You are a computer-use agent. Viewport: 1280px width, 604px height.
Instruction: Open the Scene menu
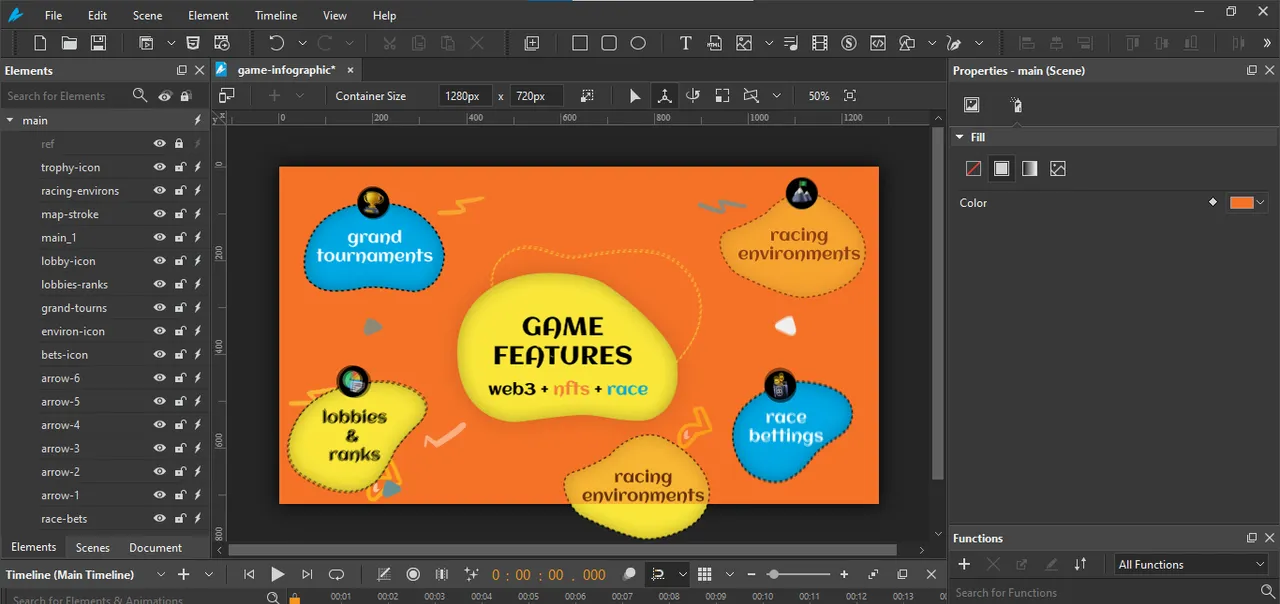point(147,15)
